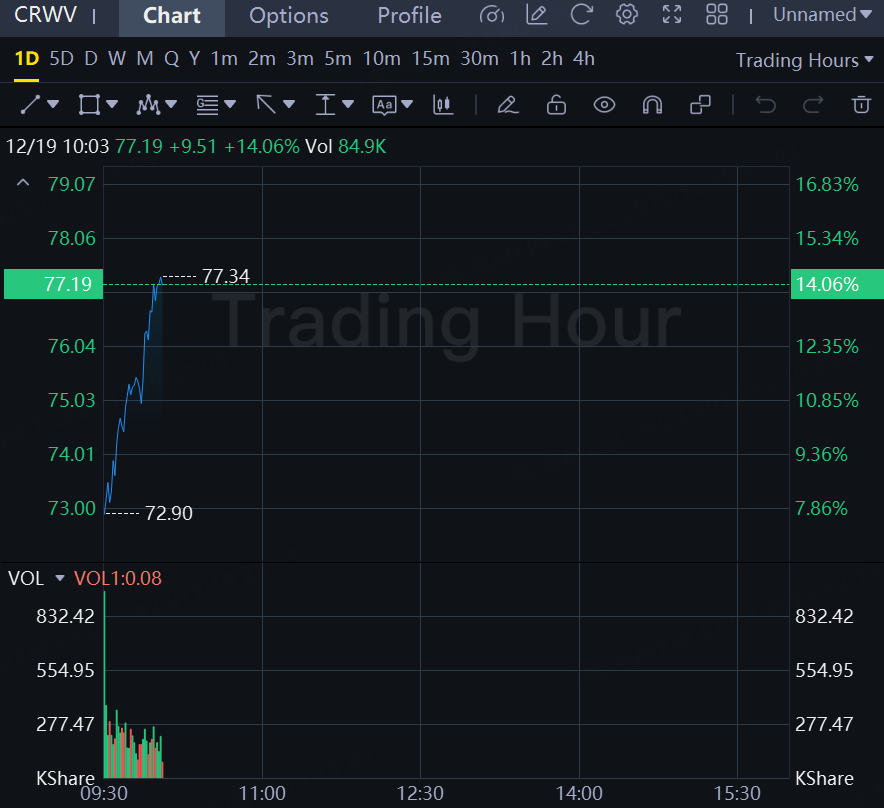Screen dimensions: 884x808
Task: Undo the last drawing action
Action: tap(766, 105)
